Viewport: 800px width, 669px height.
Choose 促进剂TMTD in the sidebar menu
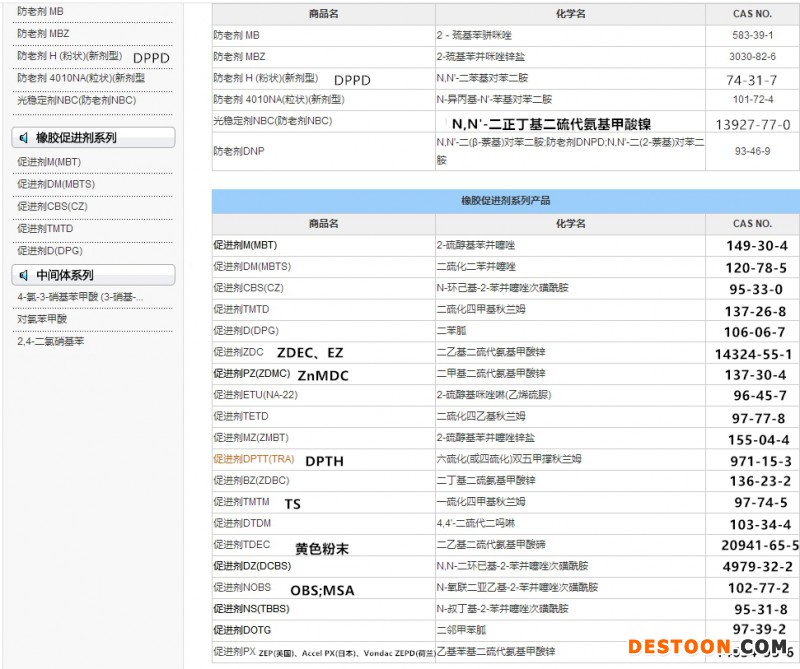pos(45,228)
